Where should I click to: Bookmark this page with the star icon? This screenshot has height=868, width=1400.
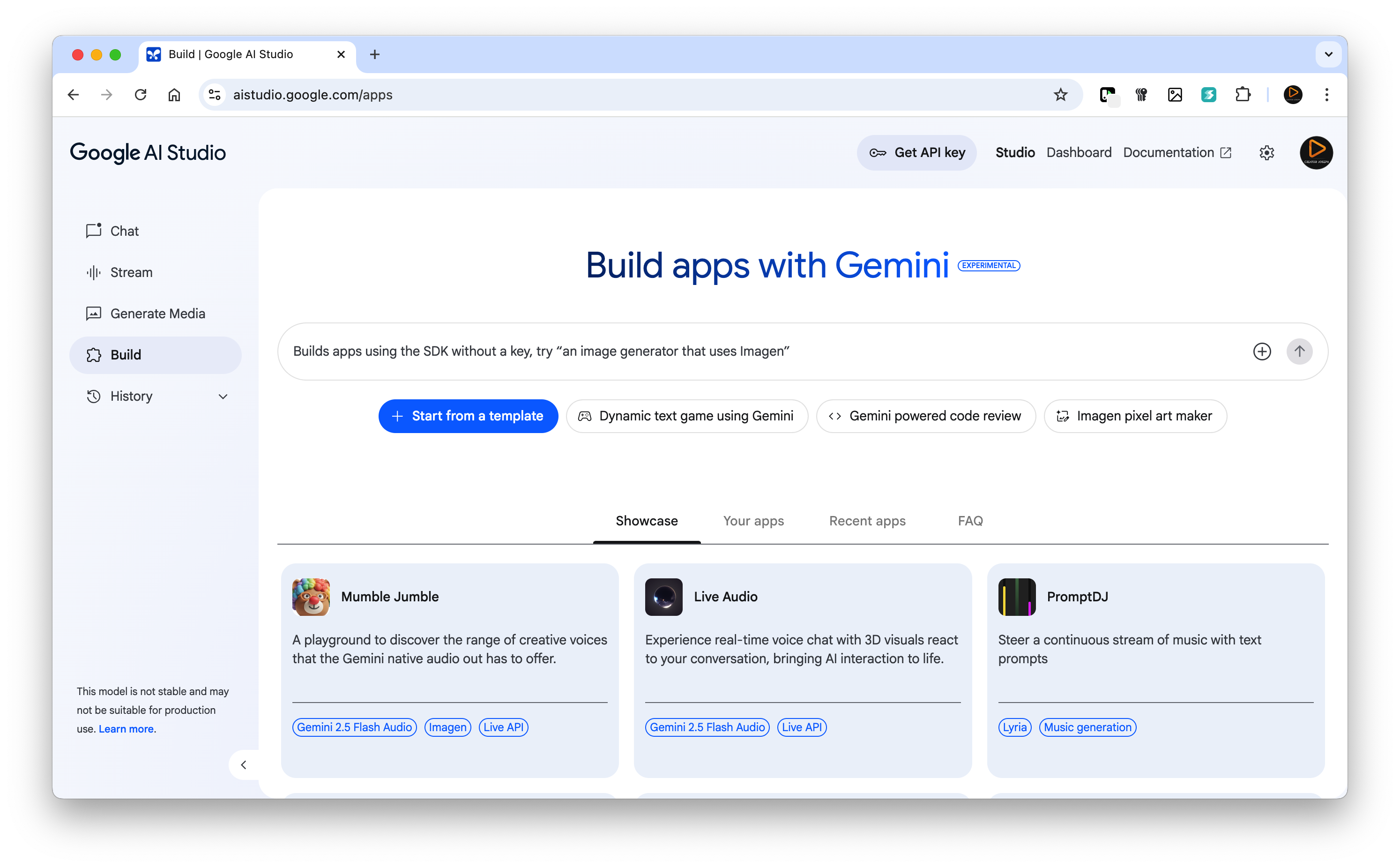click(1060, 95)
